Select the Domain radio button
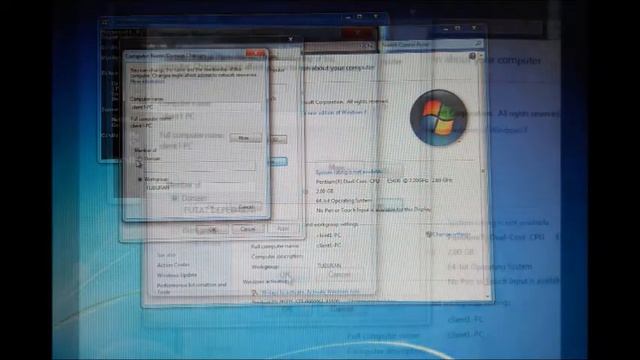The image size is (640, 360). click(x=140, y=158)
